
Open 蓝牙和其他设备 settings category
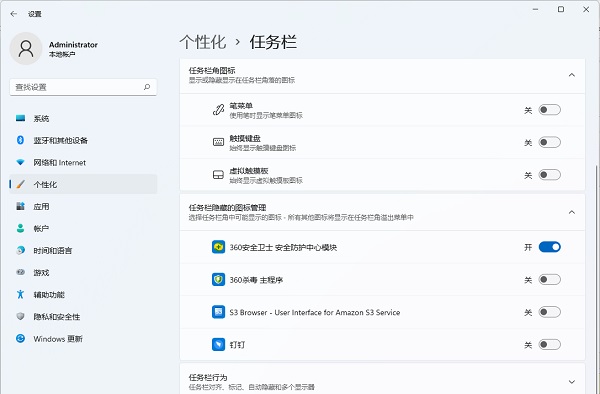tap(83, 140)
